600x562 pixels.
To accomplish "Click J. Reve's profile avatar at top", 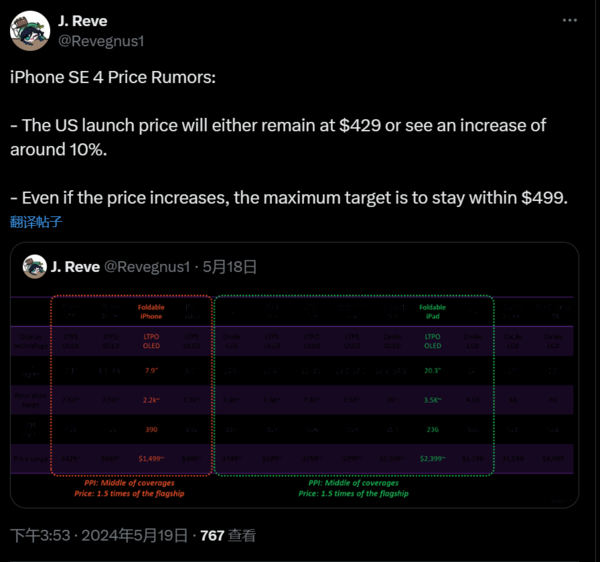I will pos(31,29).
